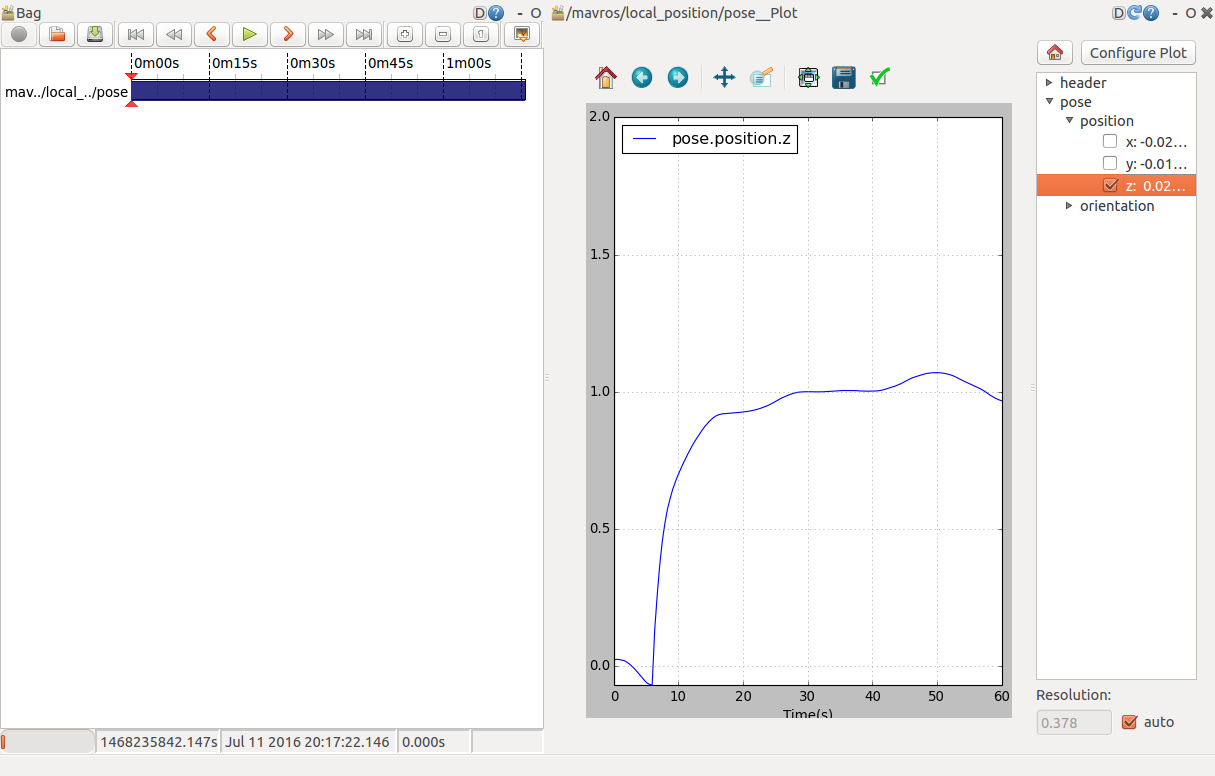1215x776 pixels.
Task: Reset plot to original view (house icon)
Action: 606,77
